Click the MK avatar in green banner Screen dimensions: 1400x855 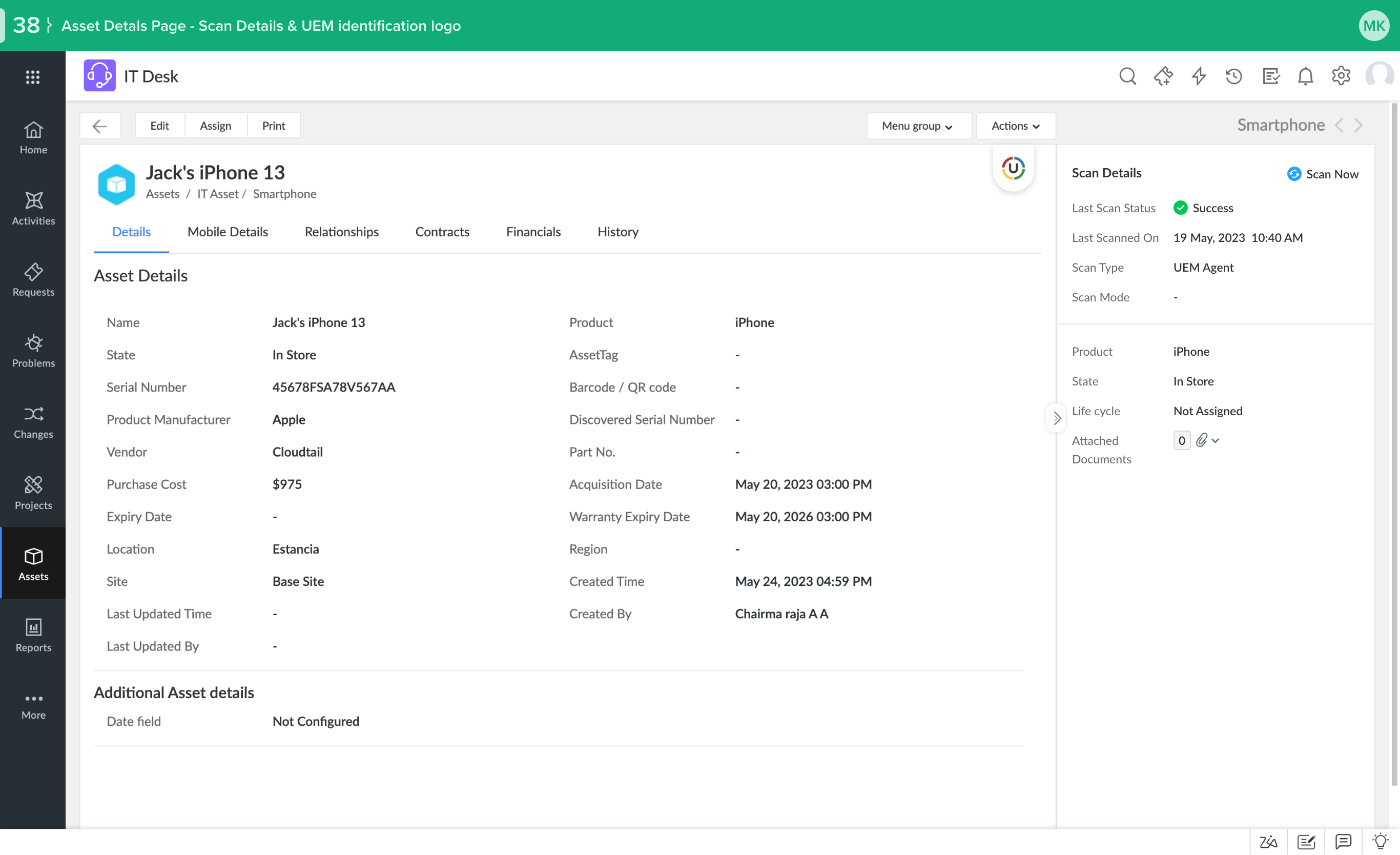click(1374, 26)
